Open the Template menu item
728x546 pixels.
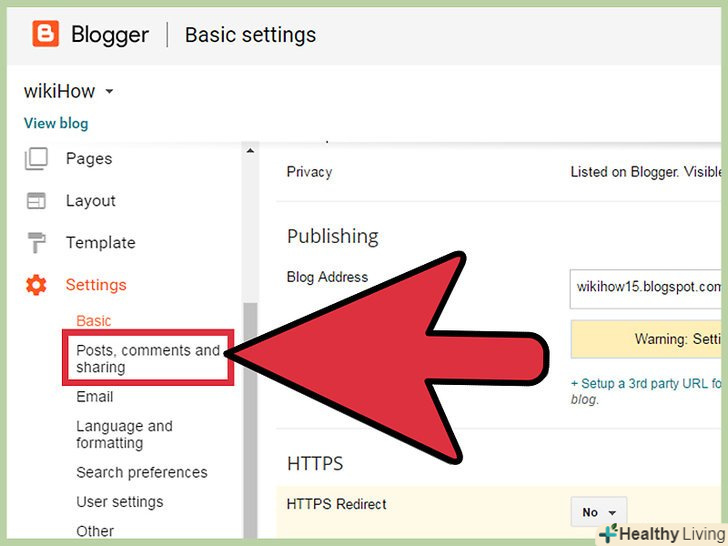(100, 242)
